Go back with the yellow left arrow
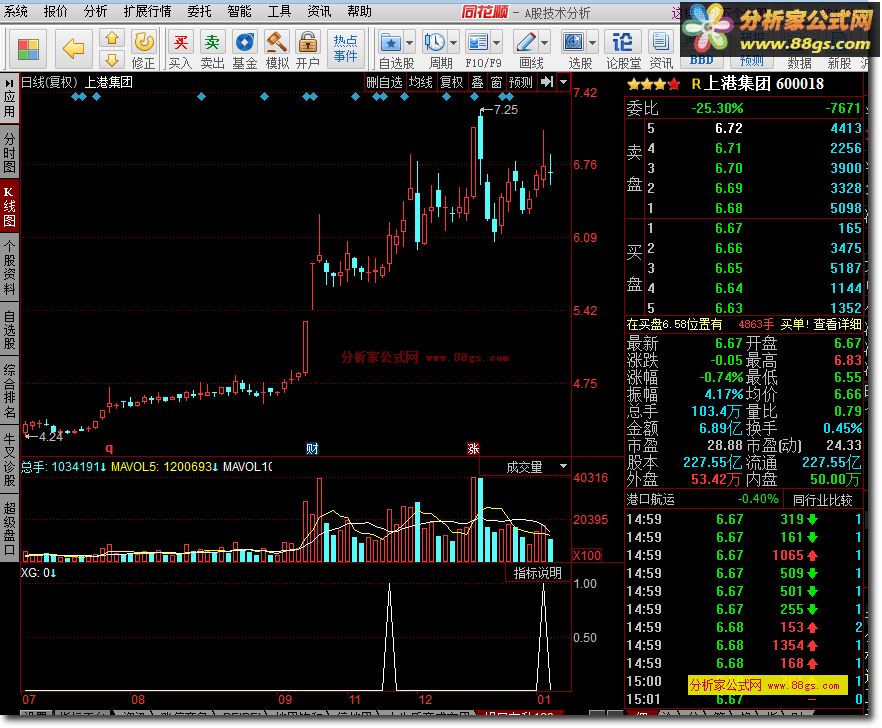 coord(73,49)
